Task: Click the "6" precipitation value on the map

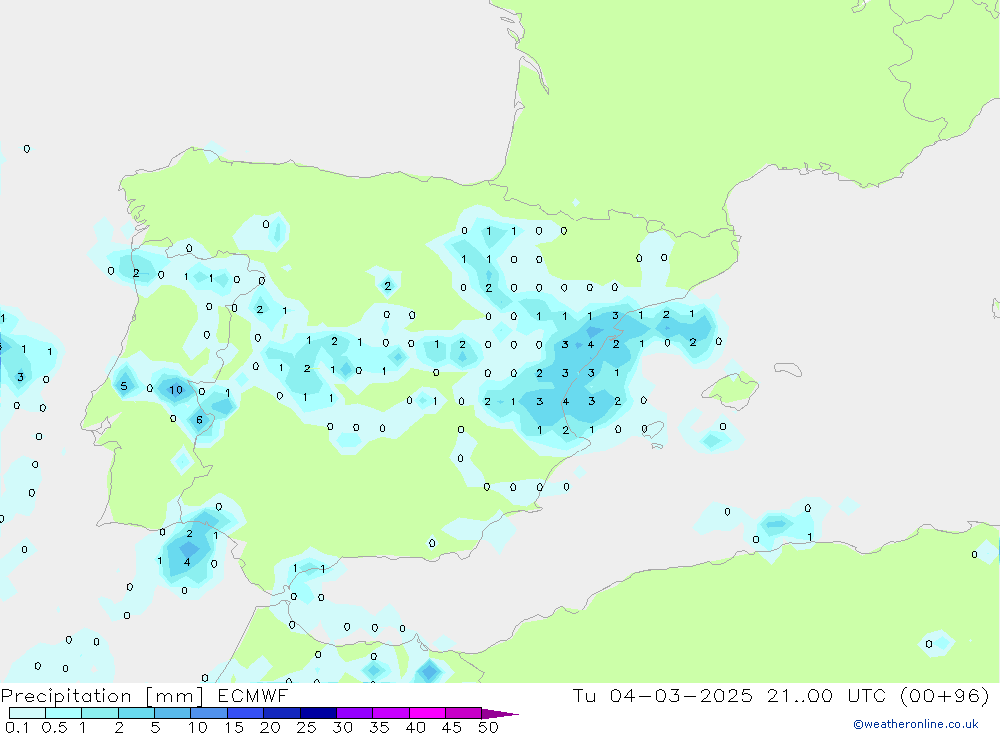Action: click(200, 420)
